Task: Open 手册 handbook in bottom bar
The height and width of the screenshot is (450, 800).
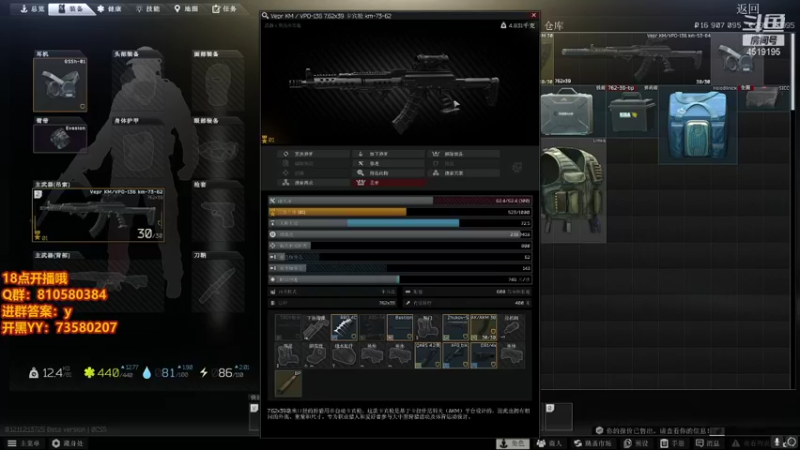Action: coord(673,443)
